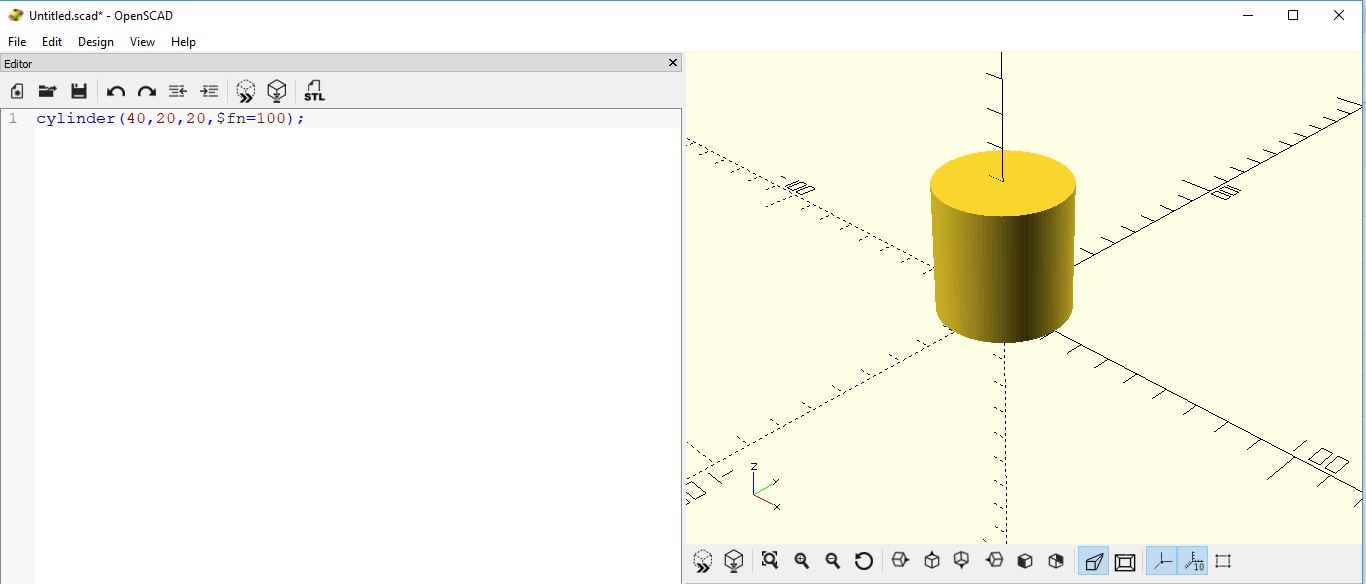Reset the 3D view with the circular arrow icon
This screenshot has width=1366, height=584.
point(865,561)
